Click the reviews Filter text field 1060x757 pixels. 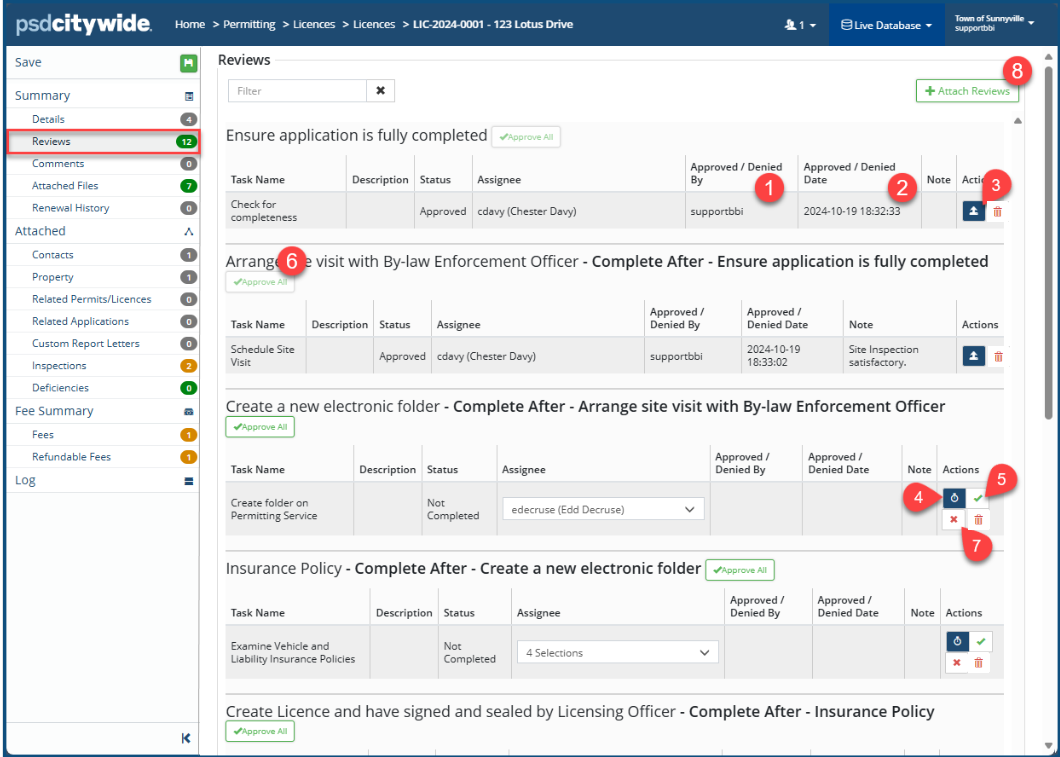[x=297, y=91]
